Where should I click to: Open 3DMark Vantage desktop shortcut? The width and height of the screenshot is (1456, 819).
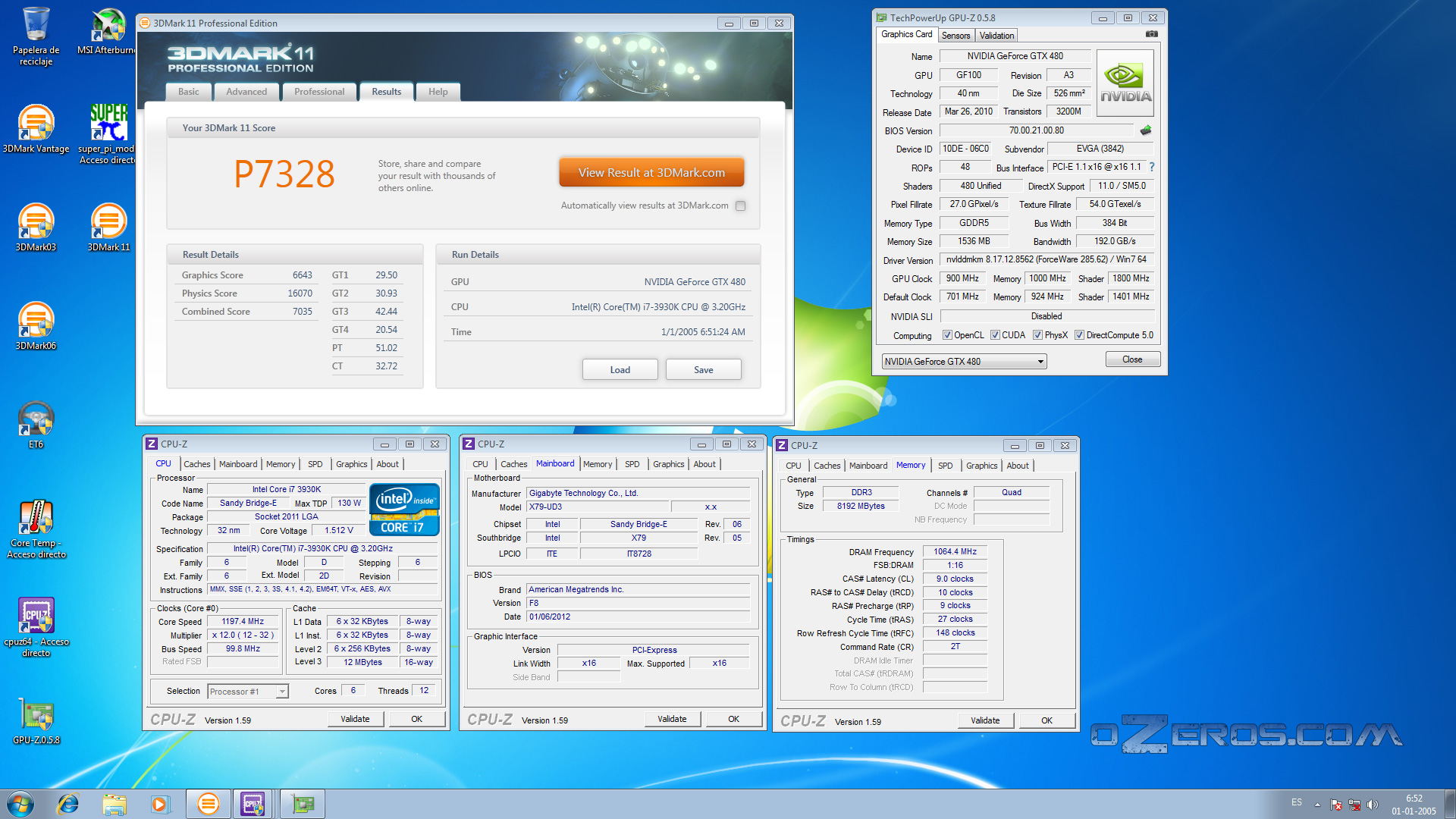point(36,129)
